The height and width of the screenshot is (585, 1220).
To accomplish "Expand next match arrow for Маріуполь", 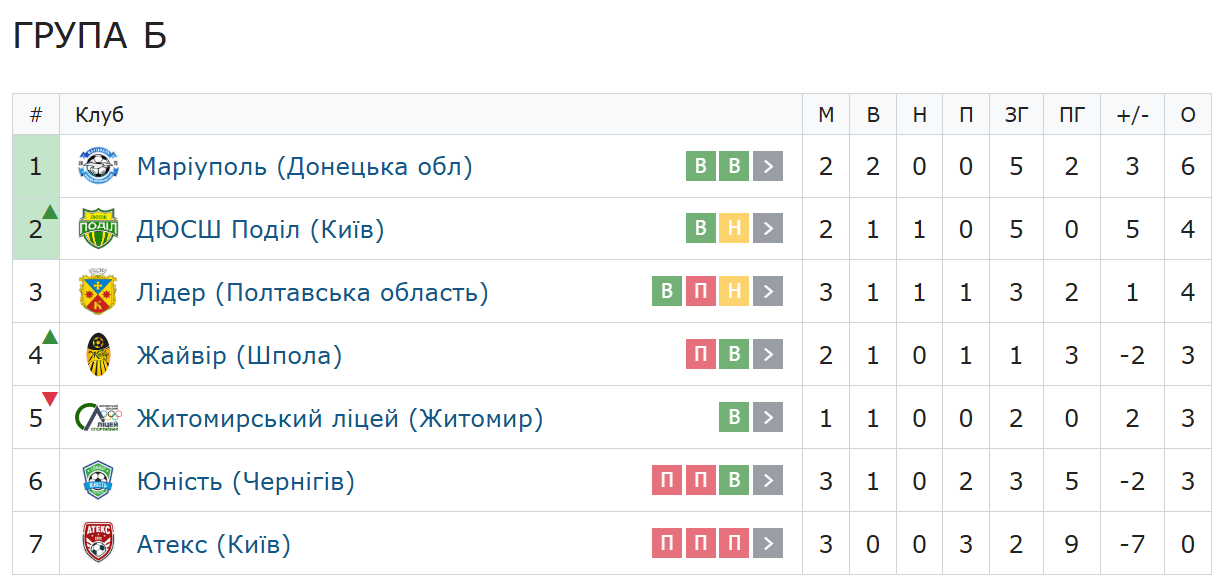I will point(768,166).
